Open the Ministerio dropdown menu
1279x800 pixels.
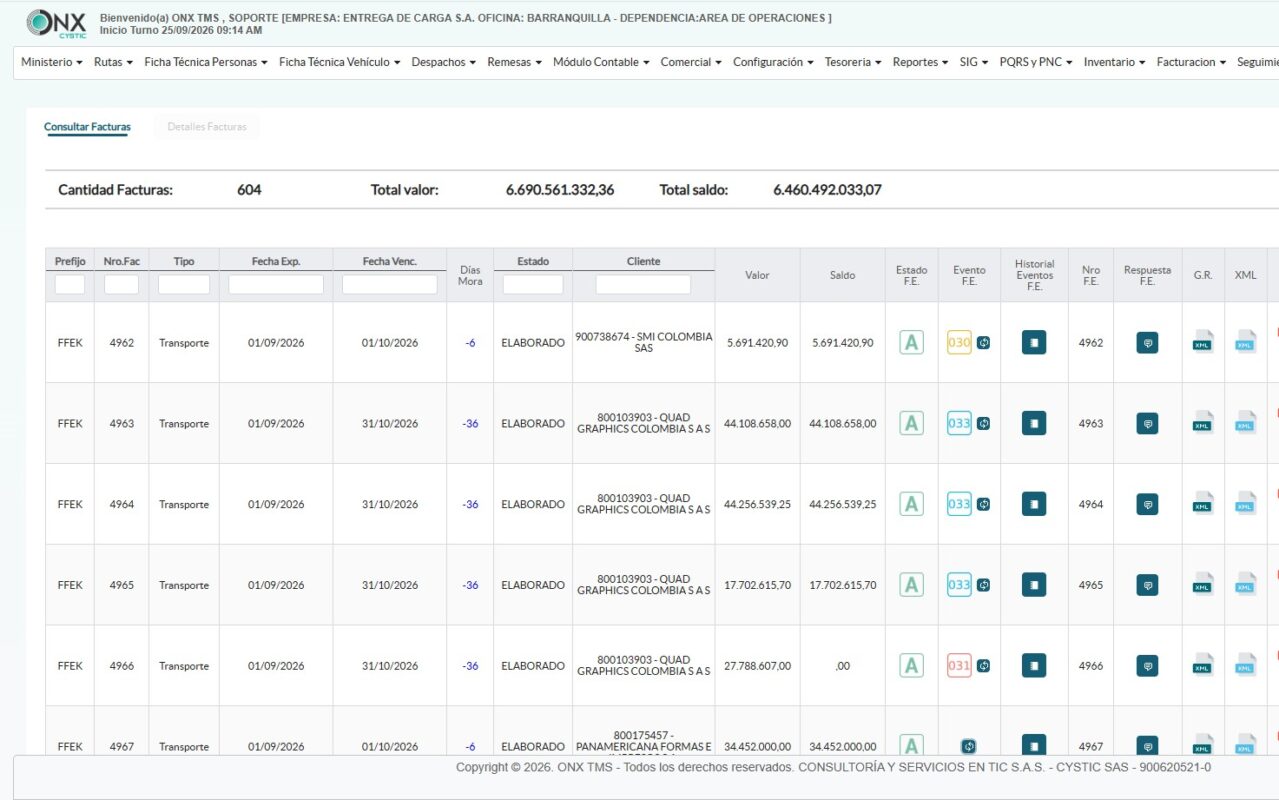[52, 62]
